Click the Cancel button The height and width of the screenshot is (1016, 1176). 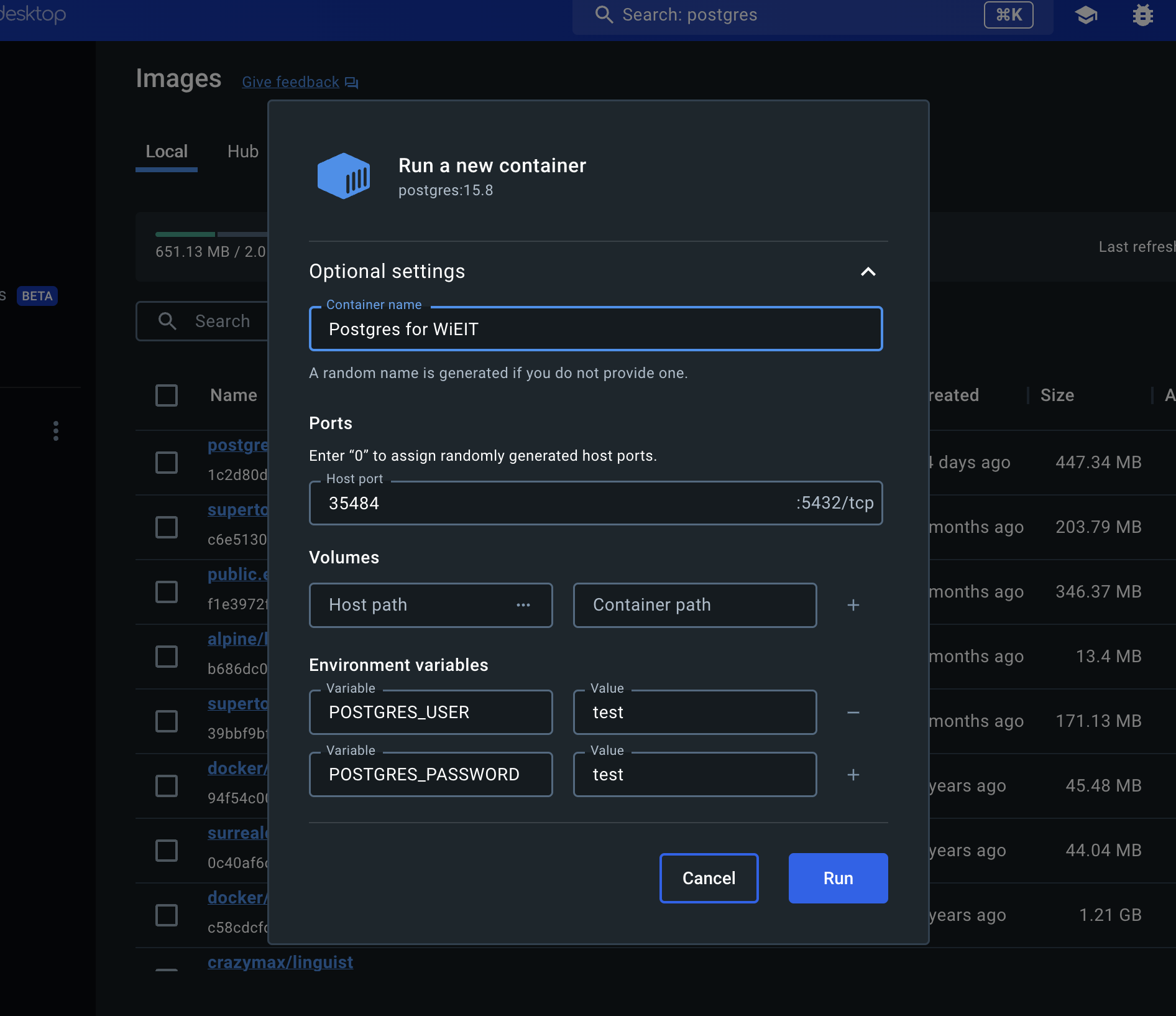(709, 878)
